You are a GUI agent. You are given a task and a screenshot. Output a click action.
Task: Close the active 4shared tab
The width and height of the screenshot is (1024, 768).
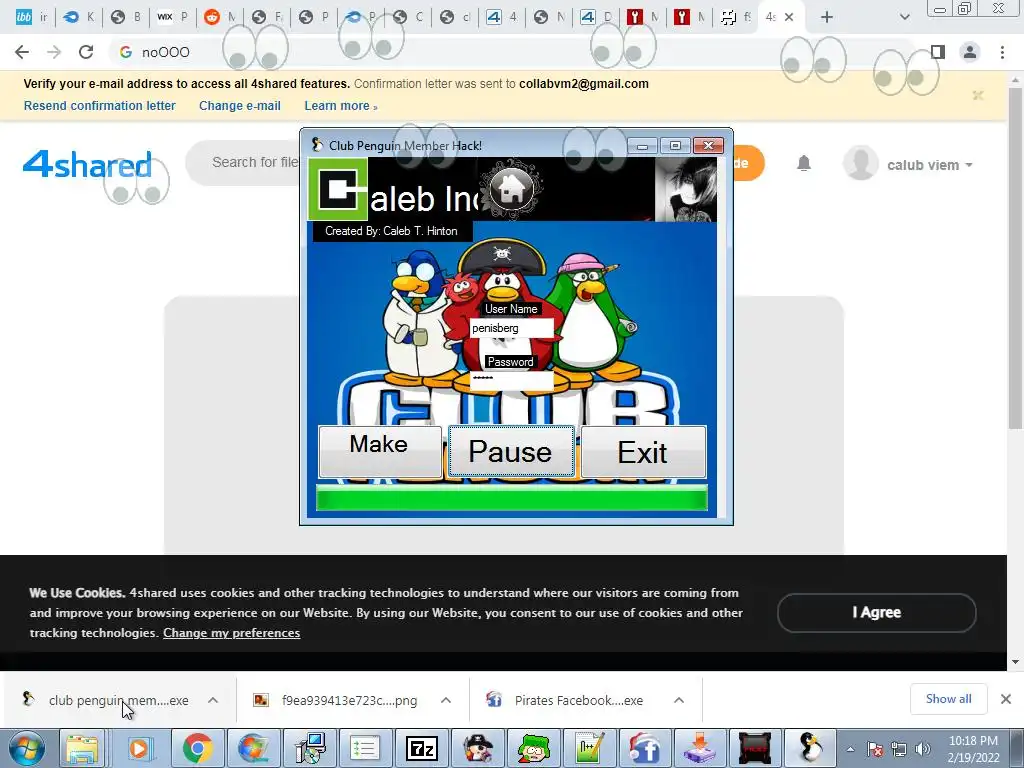[x=789, y=18]
